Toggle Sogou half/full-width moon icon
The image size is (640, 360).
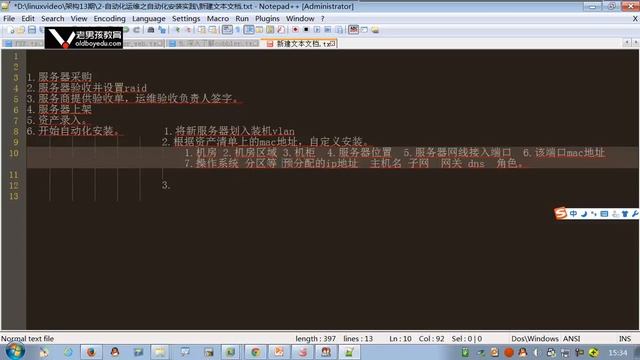584,213
